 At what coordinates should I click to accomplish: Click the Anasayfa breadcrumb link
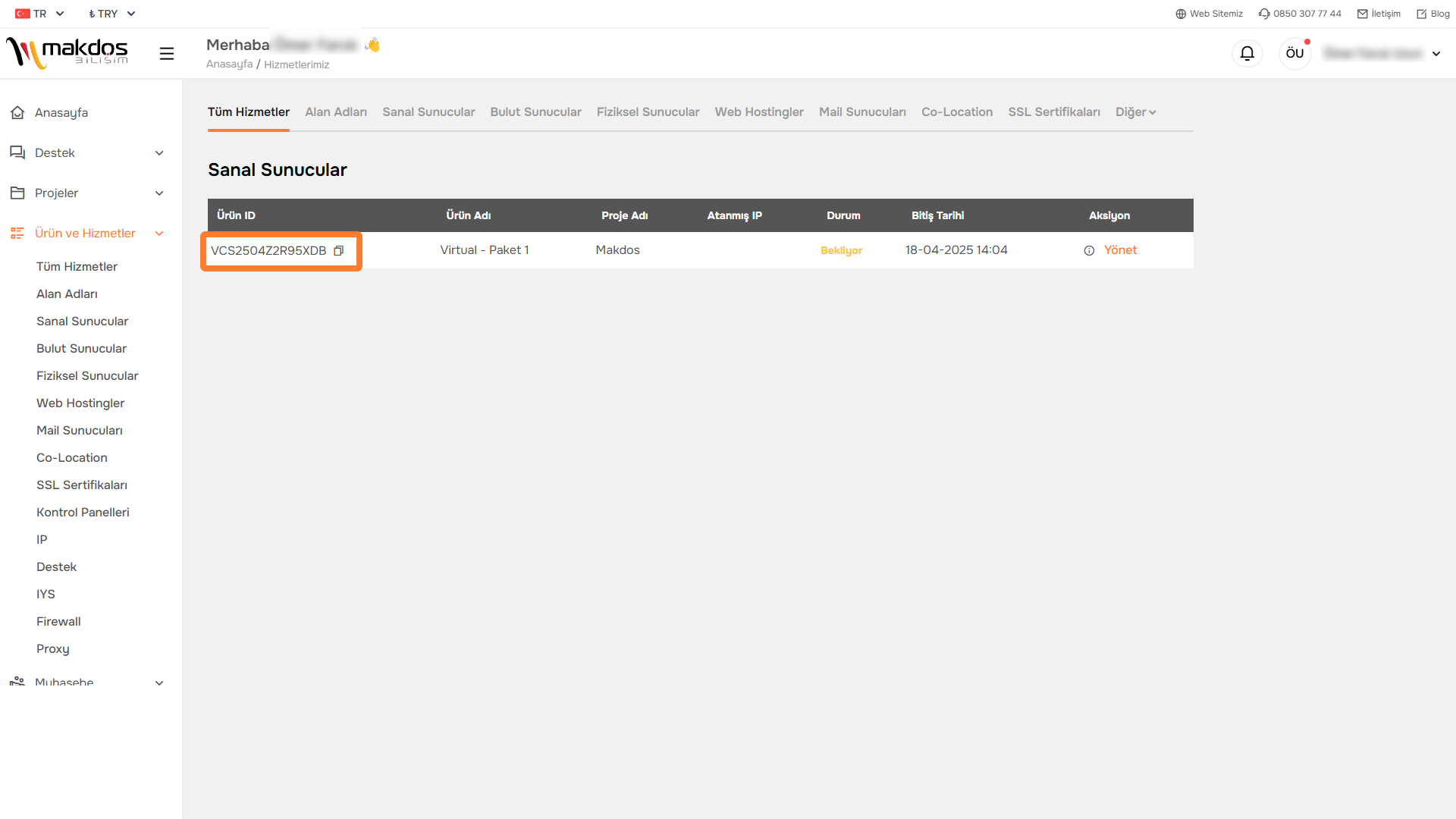[x=229, y=64]
